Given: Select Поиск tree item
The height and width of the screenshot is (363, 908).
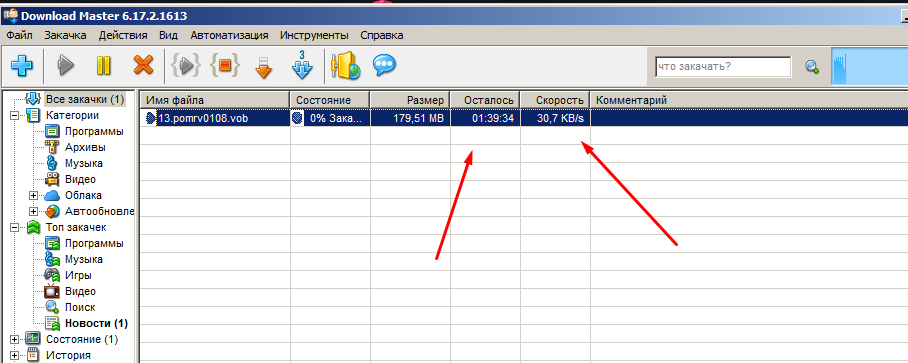Looking at the screenshot, I should pos(80,307).
